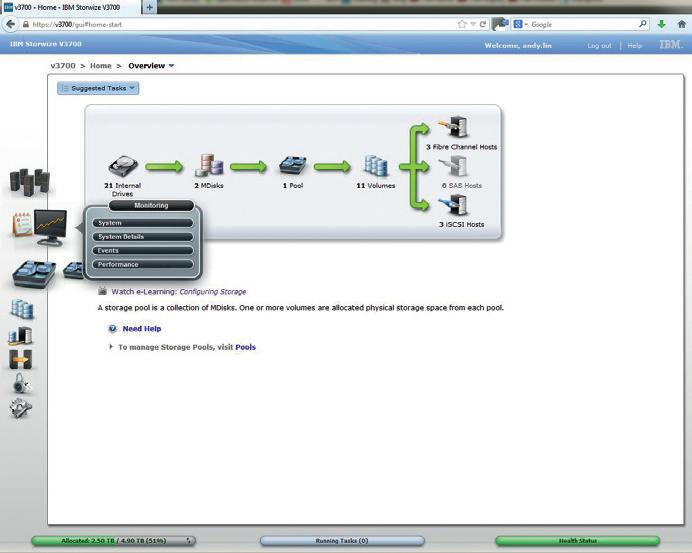Open a new browser tab

tap(150, 8)
